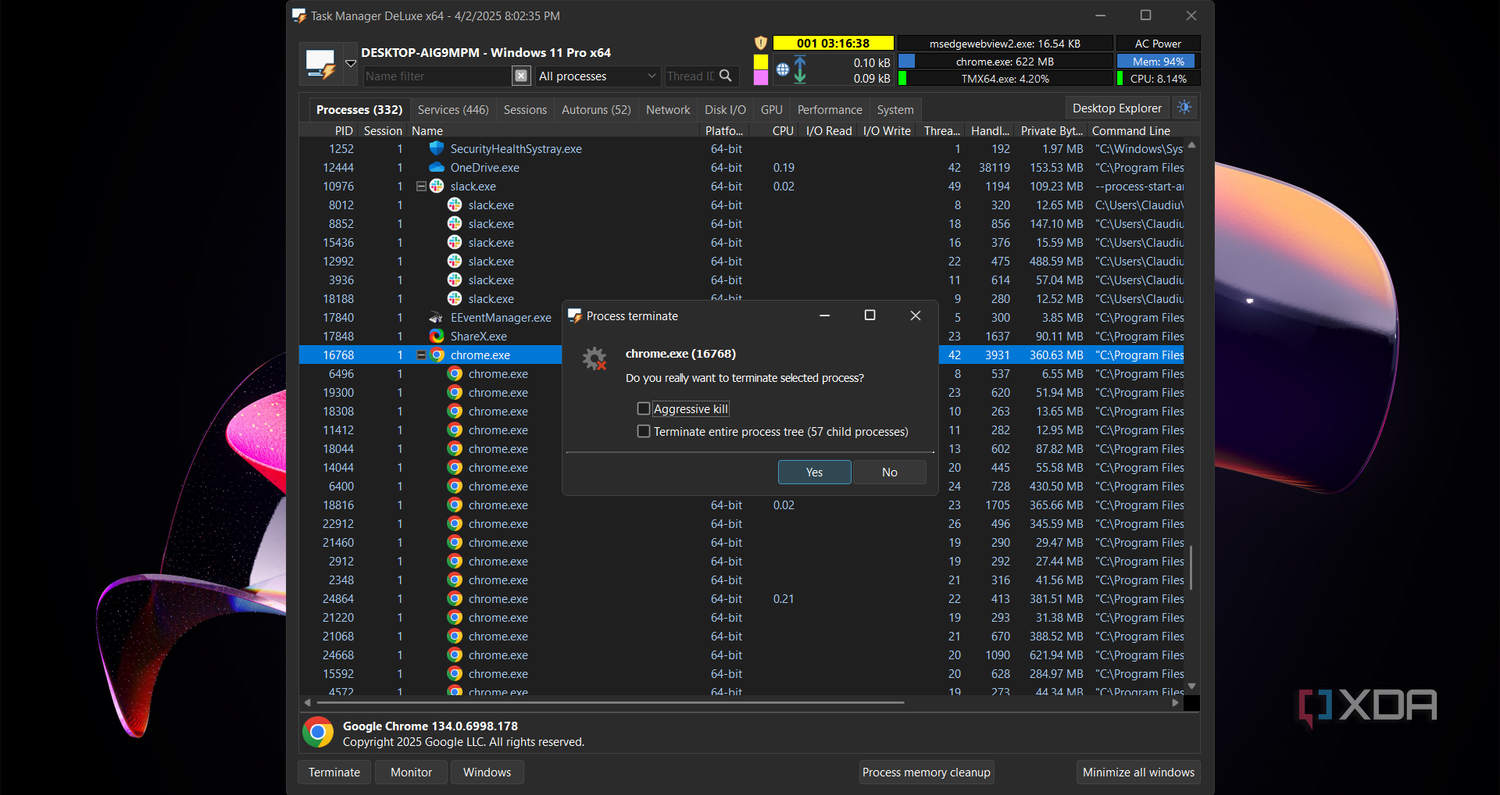
Task: Click the OneDrive.exe cloud icon
Action: (x=437, y=167)
